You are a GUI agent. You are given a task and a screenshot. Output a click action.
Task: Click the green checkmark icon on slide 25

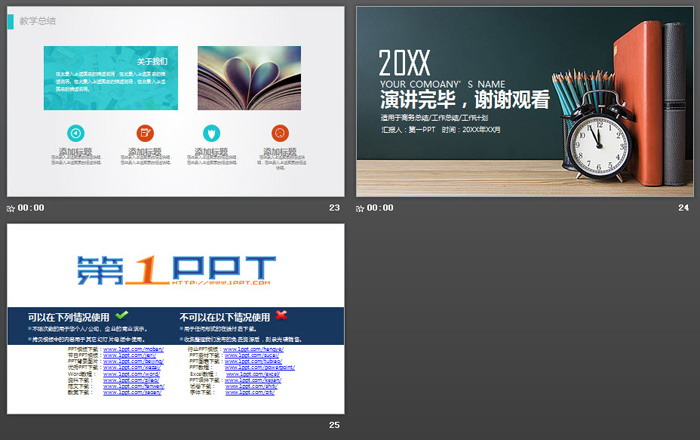click(x=121, y=315)
